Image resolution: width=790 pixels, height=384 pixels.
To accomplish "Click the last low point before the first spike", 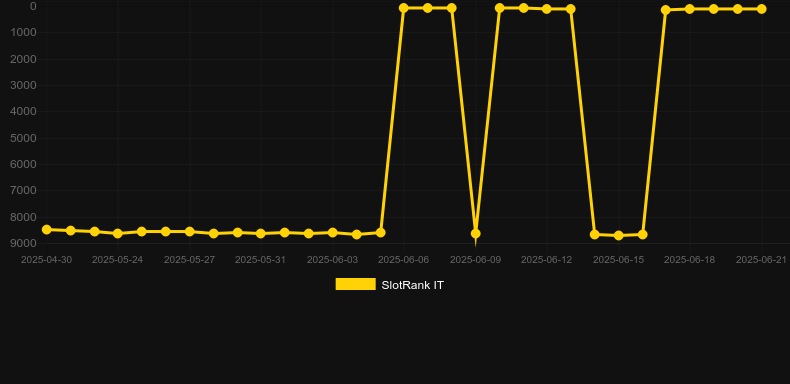I will pyautogui.click(x=380, y=232).
